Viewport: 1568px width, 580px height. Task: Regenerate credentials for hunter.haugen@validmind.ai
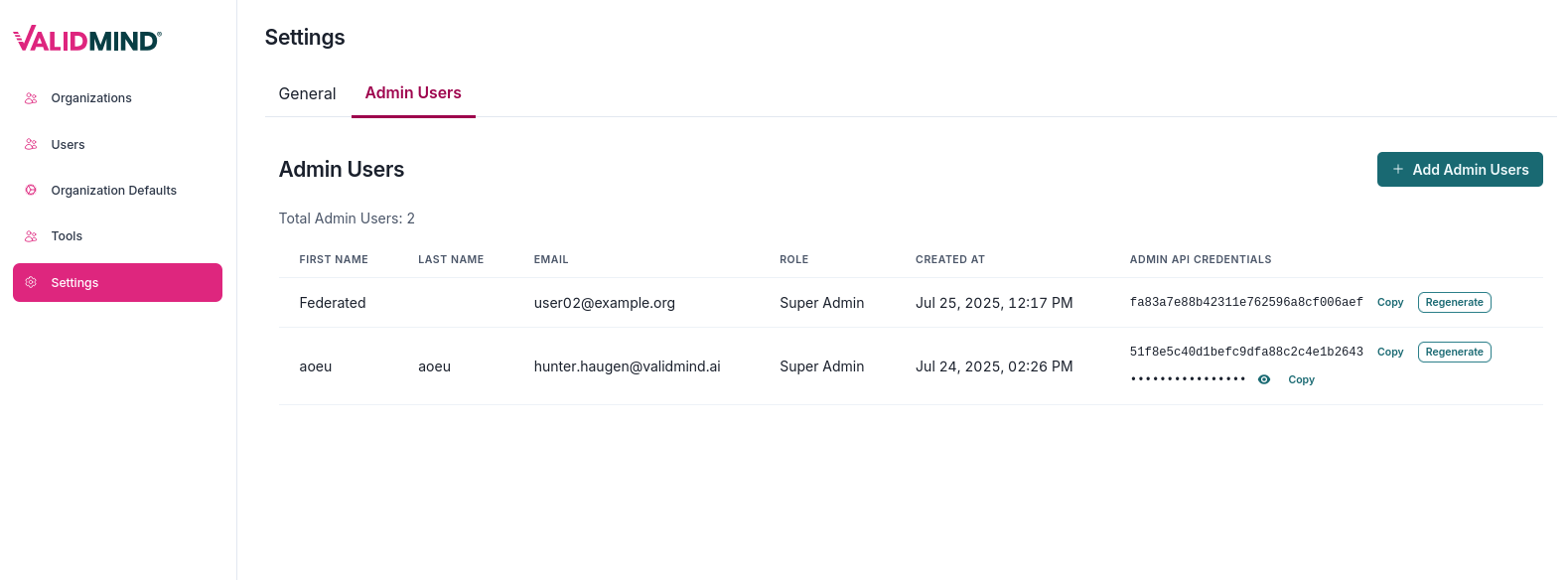pos(1454,353)
